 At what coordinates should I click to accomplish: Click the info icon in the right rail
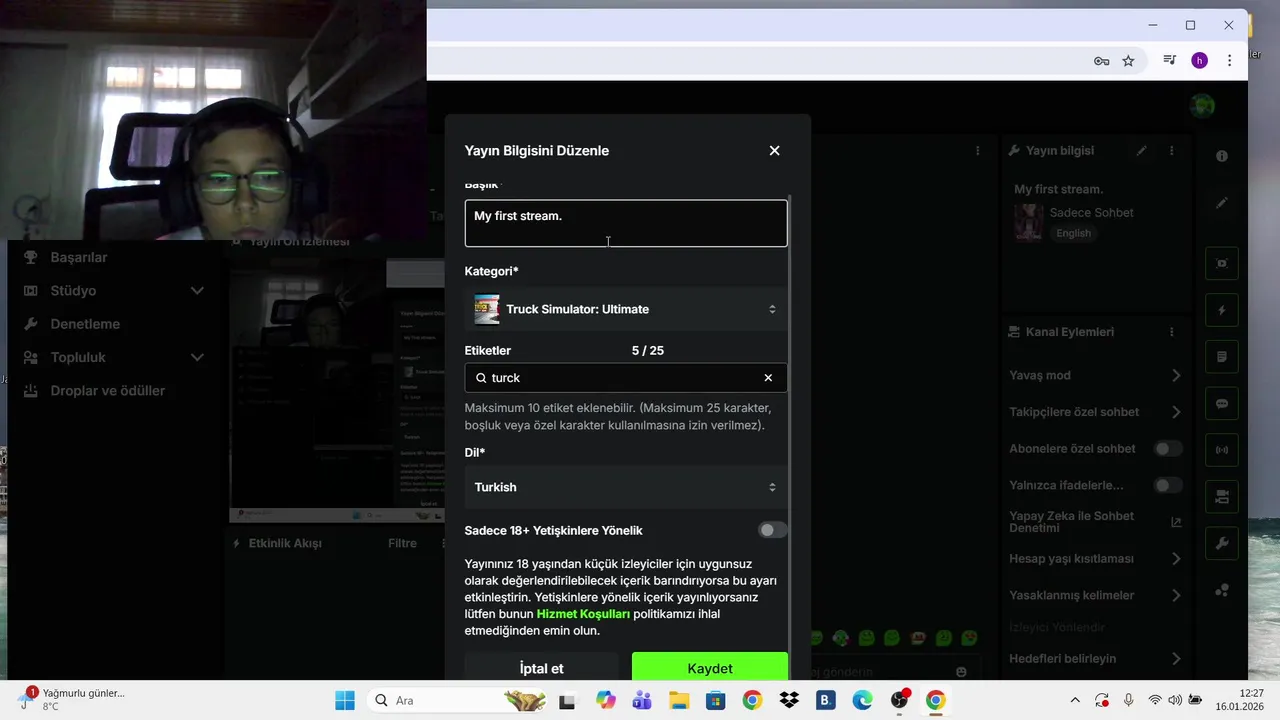click(1222, 157)
